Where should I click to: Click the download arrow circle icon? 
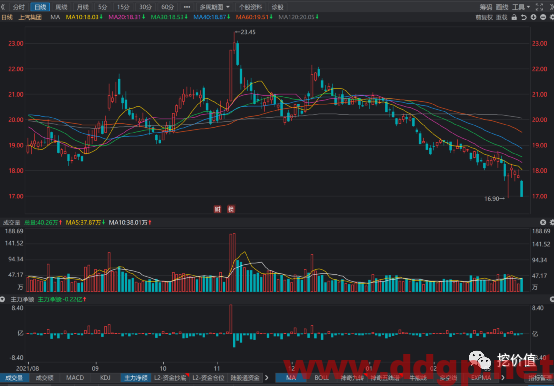(533, 17)
